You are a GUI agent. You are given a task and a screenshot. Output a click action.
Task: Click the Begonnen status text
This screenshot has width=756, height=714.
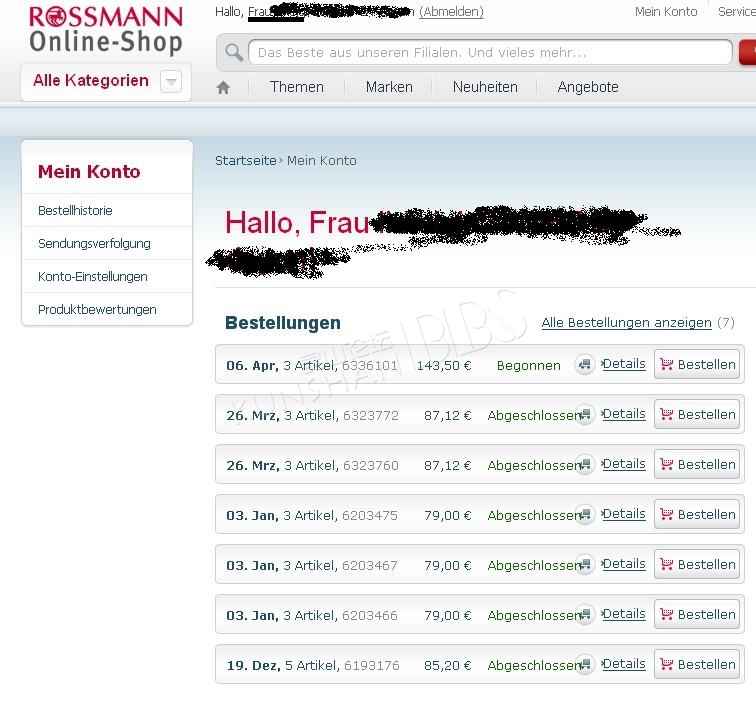[x=528, y=365]
